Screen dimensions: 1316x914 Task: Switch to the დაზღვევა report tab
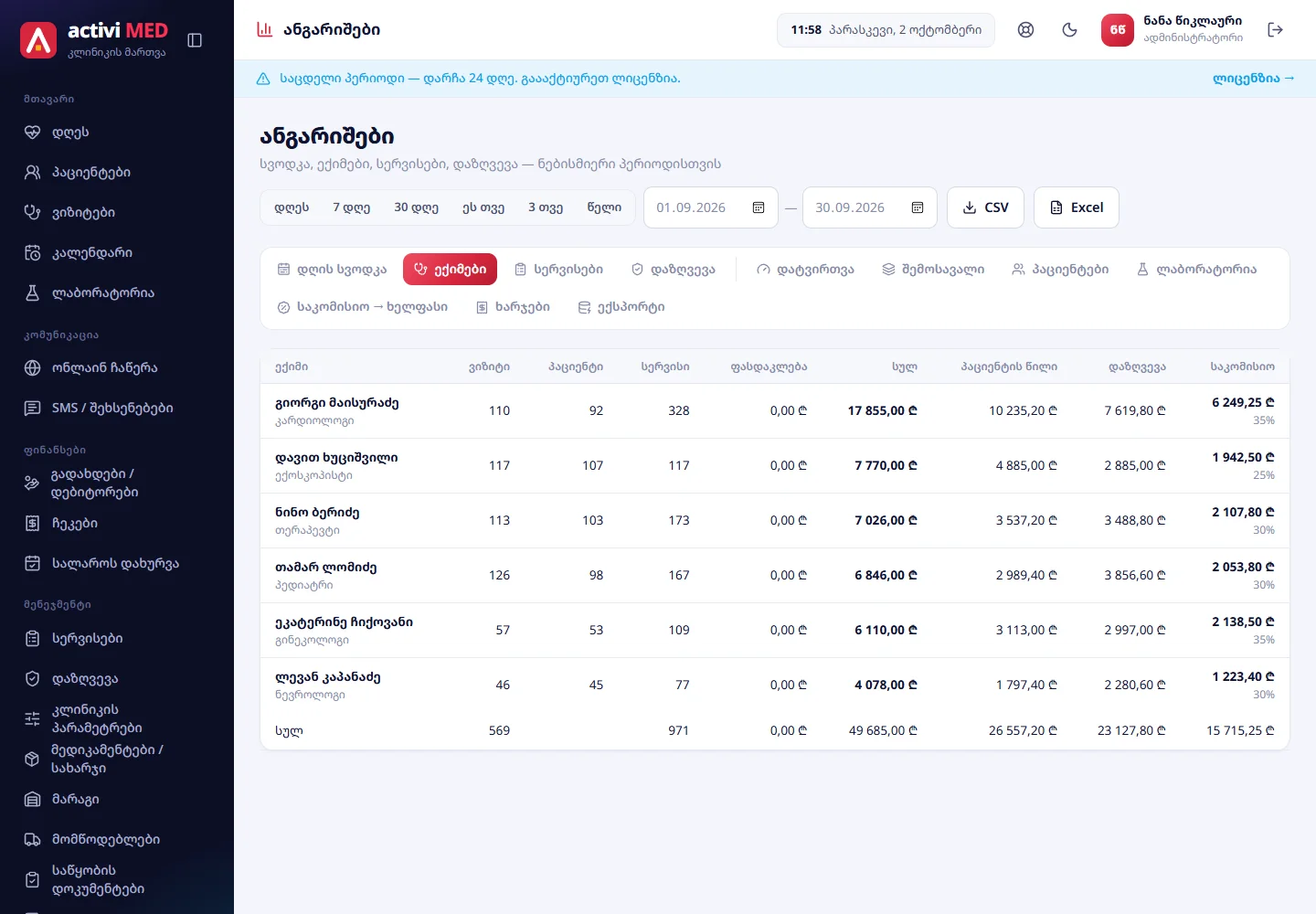674,270
